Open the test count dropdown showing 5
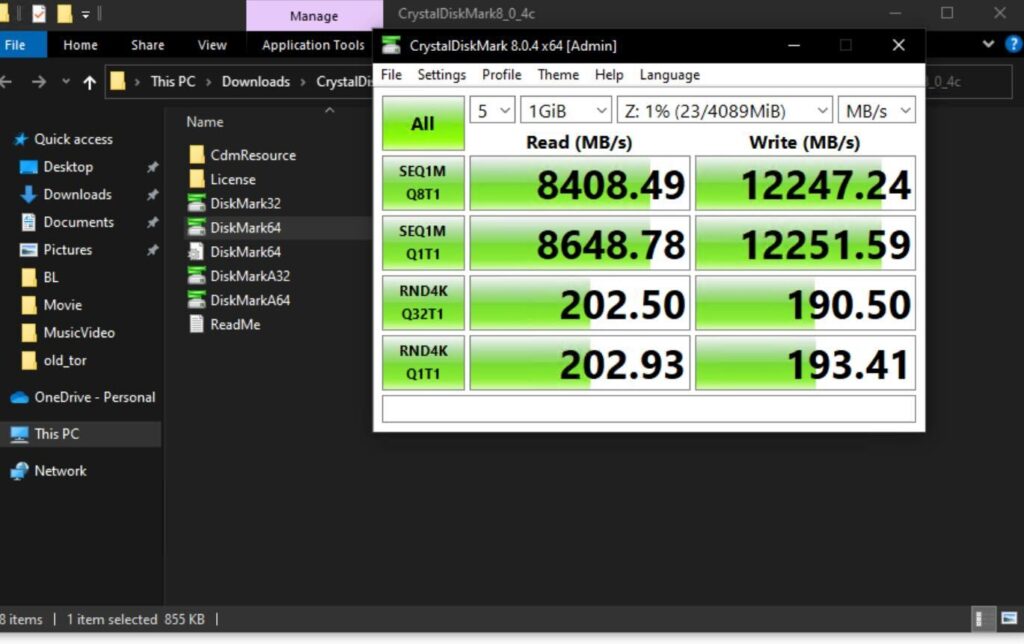 tap(492, 110)
